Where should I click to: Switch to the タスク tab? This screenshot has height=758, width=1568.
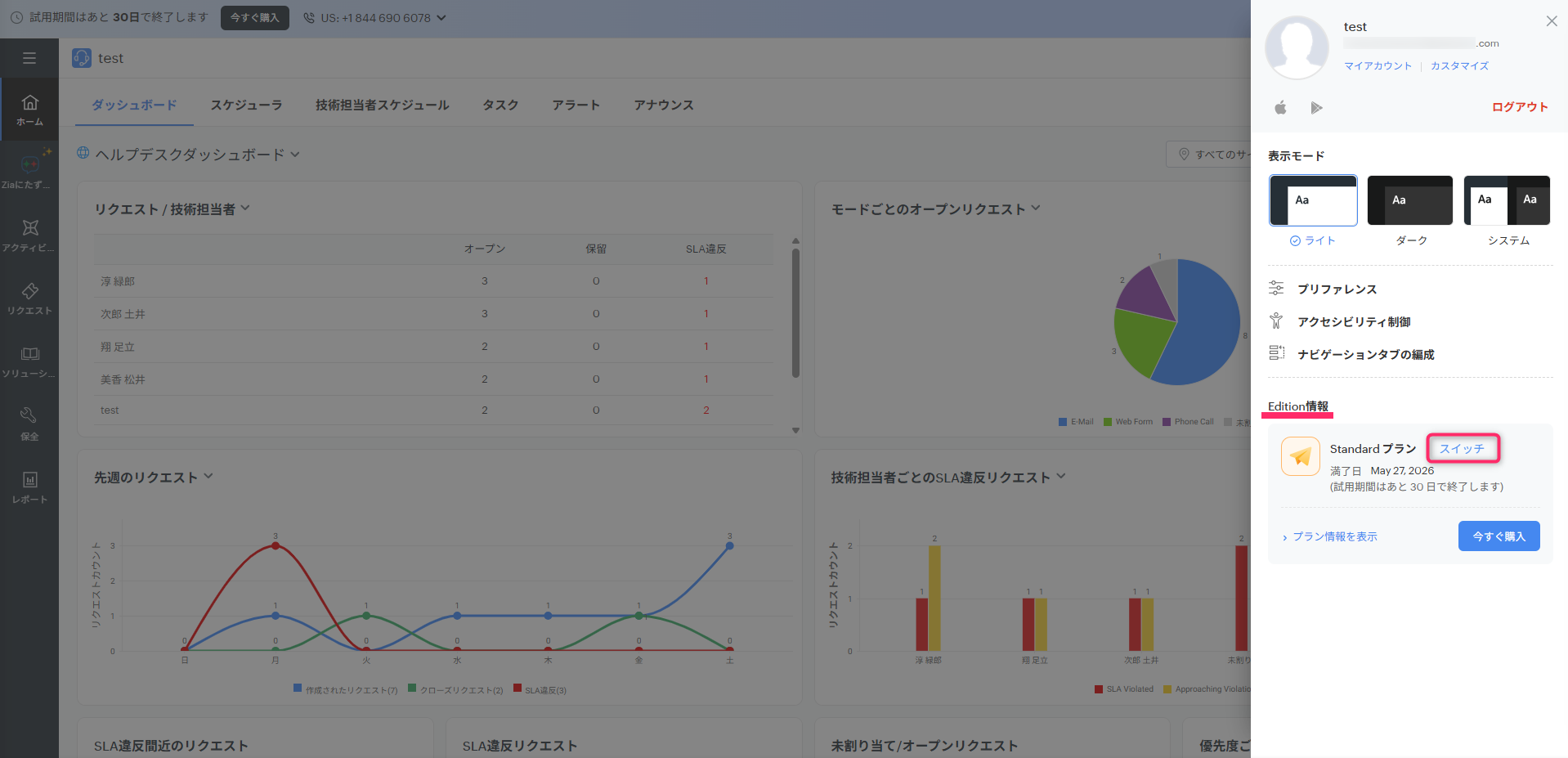500,105
